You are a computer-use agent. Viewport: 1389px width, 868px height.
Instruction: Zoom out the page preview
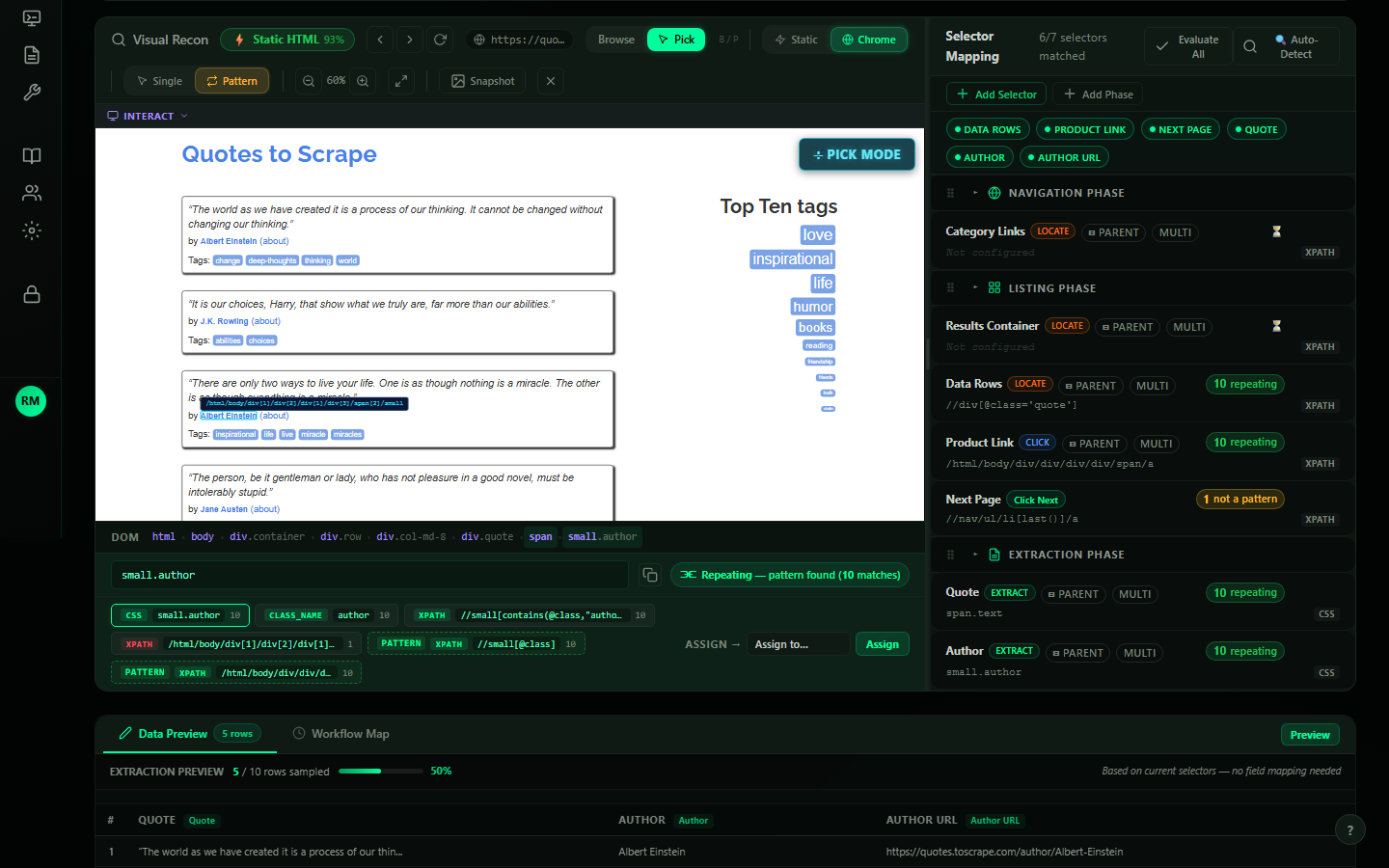309,81
